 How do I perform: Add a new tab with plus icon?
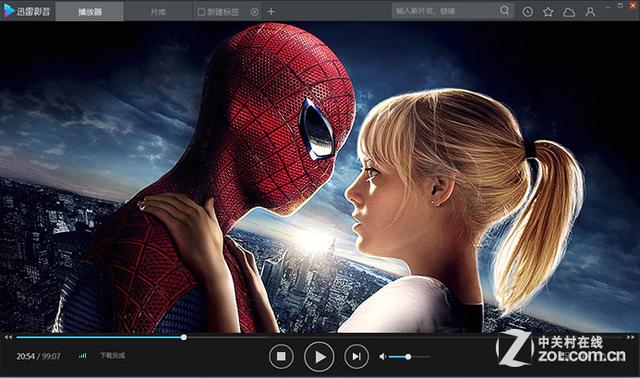[x=271, y=12]
